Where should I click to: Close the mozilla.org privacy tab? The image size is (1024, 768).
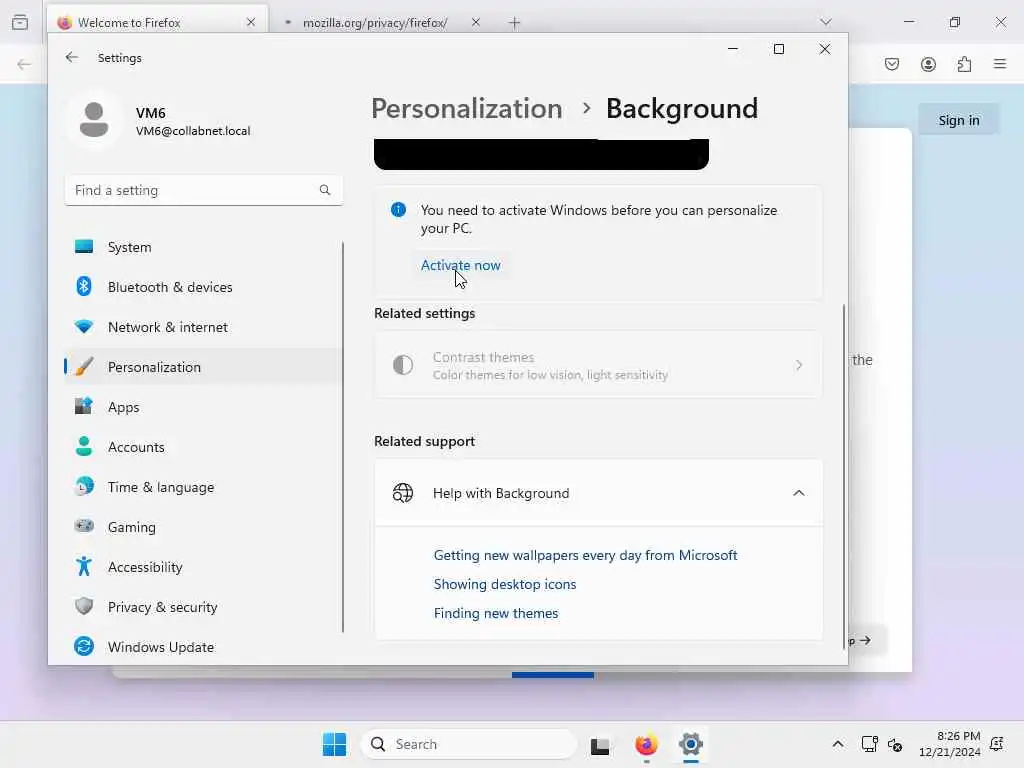[475, 22]
